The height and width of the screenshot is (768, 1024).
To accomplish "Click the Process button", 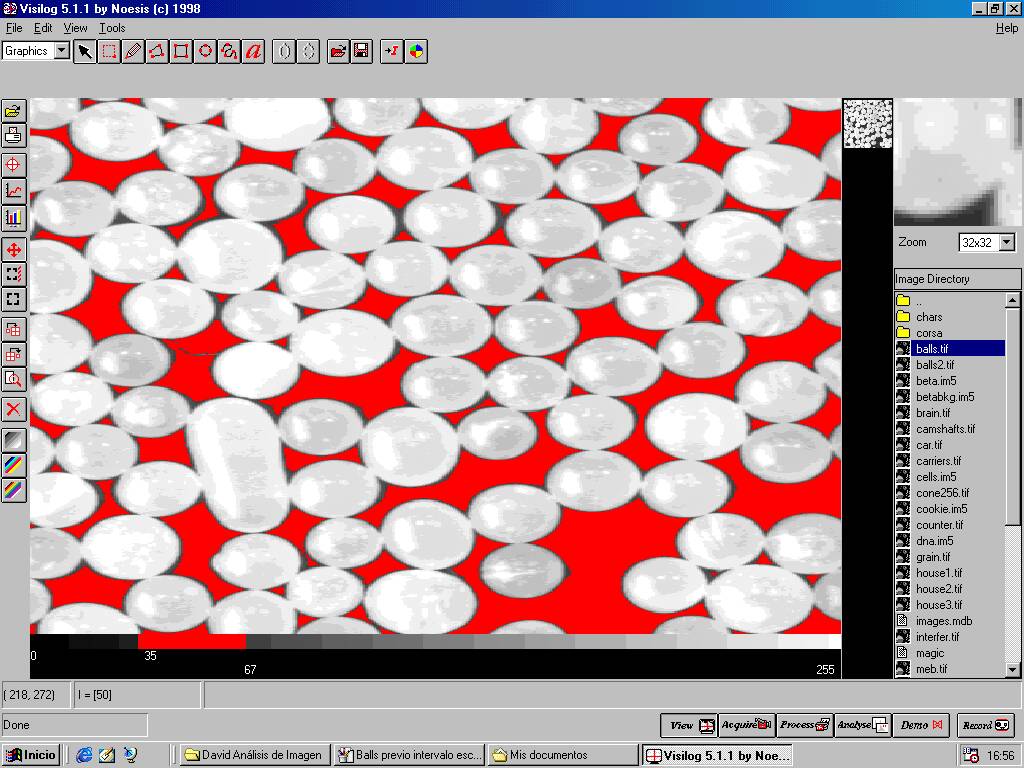I will tap(805, 725).
